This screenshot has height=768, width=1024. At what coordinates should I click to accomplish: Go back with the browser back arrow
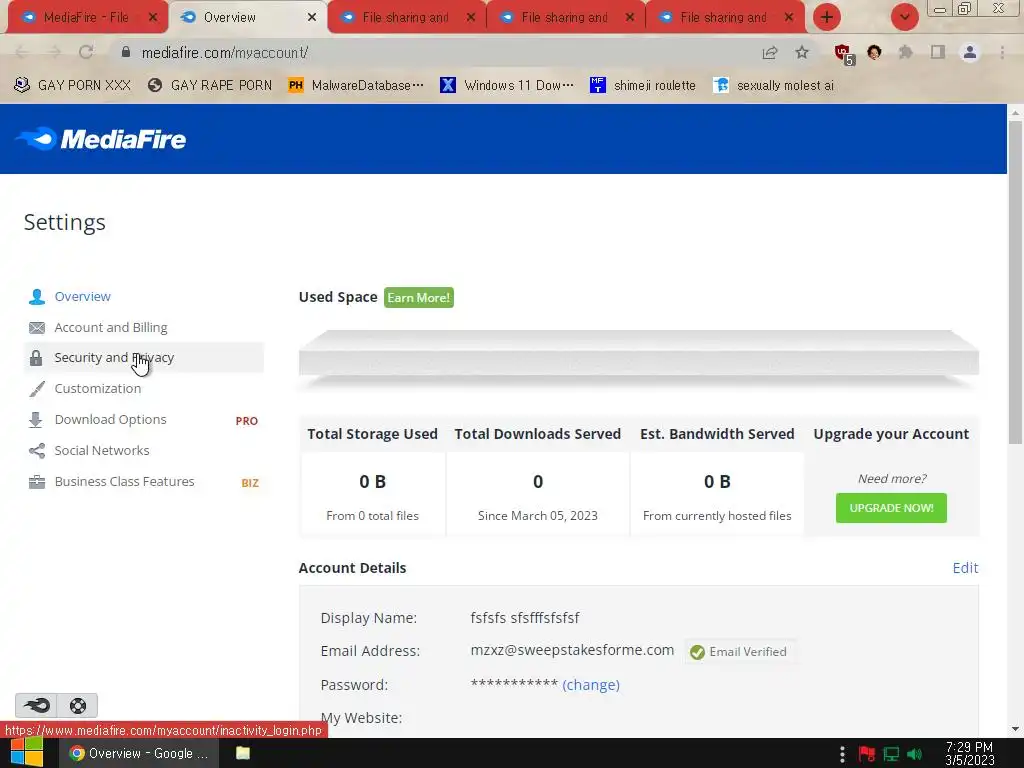coord(21,52)
